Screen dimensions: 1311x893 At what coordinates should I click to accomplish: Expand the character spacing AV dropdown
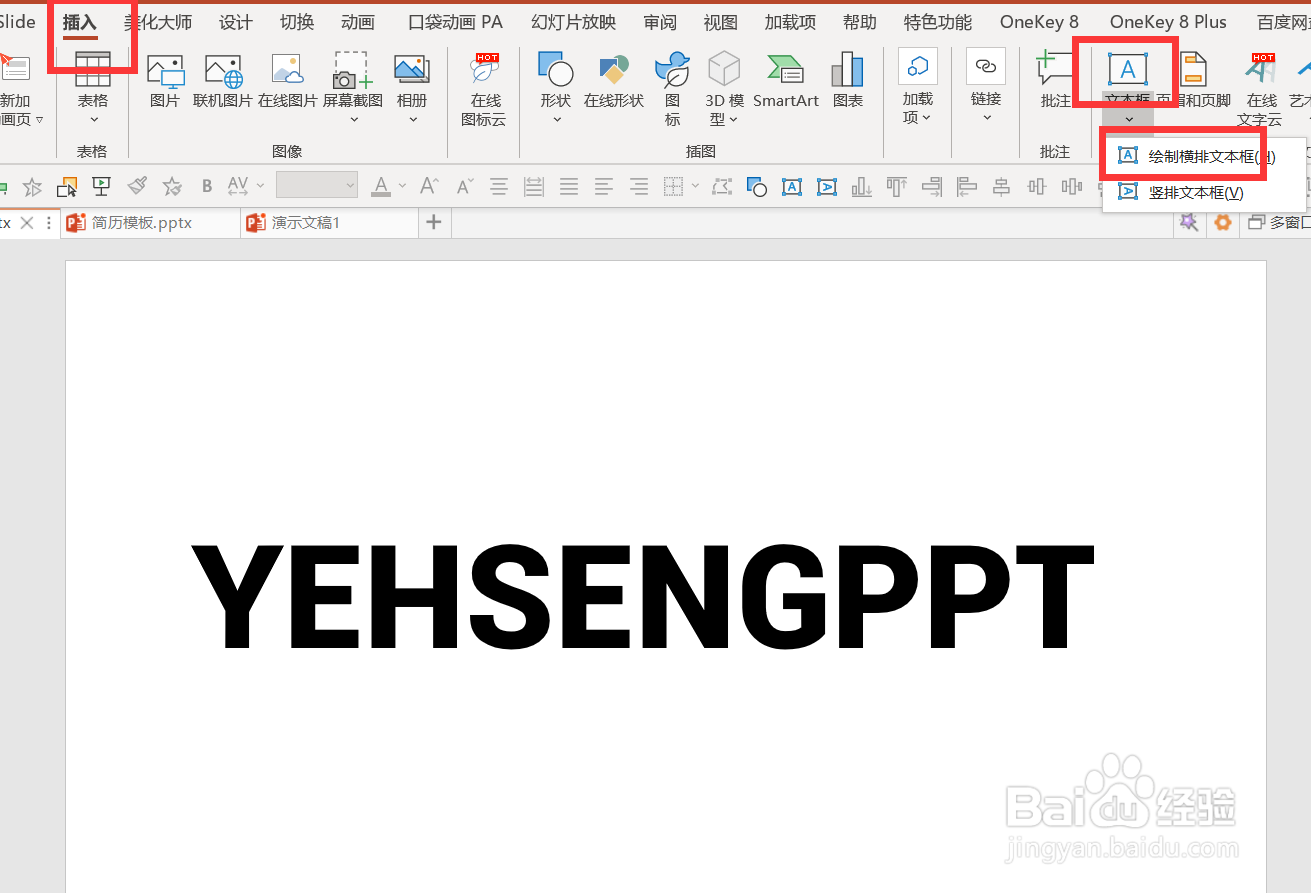[x=260, y=186]
